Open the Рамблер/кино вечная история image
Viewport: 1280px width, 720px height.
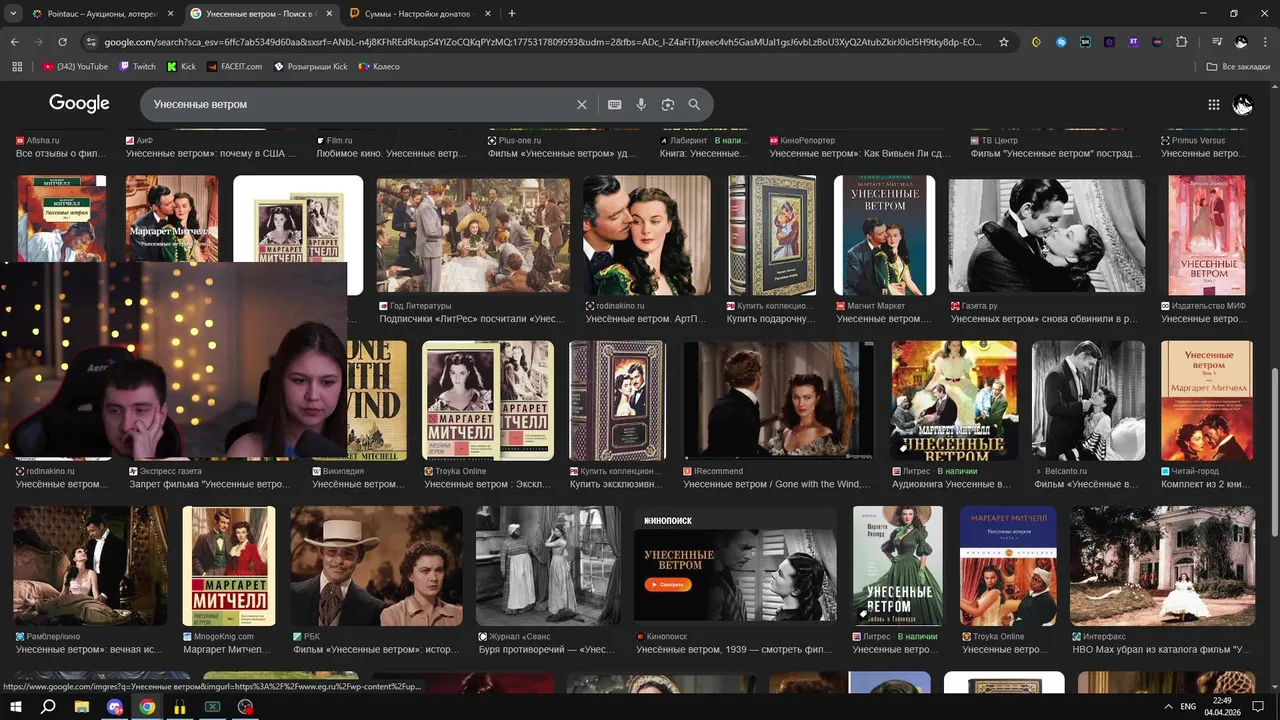91,566
